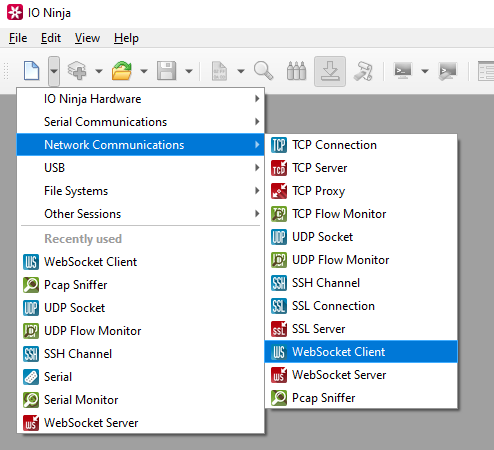Click the dotted toolbar handle at the left end

6,71
